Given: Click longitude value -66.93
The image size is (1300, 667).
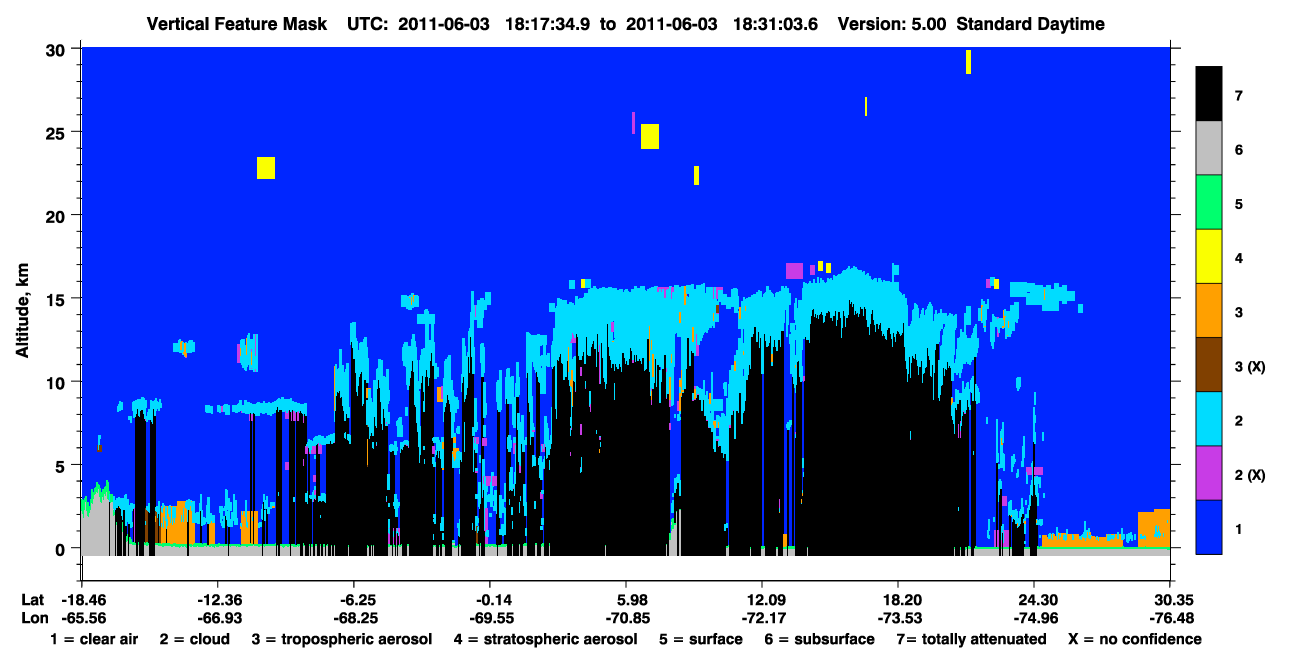Looking at the screenshot, I should [218, 617].
